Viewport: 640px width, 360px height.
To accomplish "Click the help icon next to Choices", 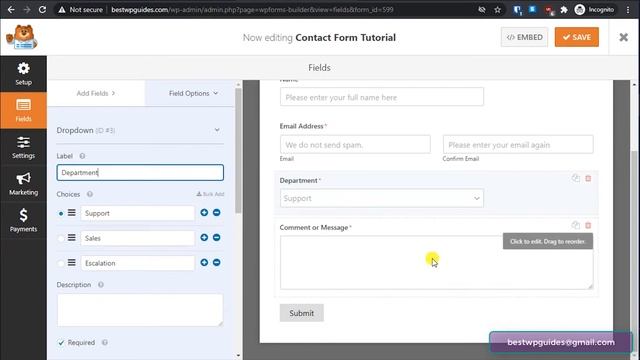I will coord(90,194).
